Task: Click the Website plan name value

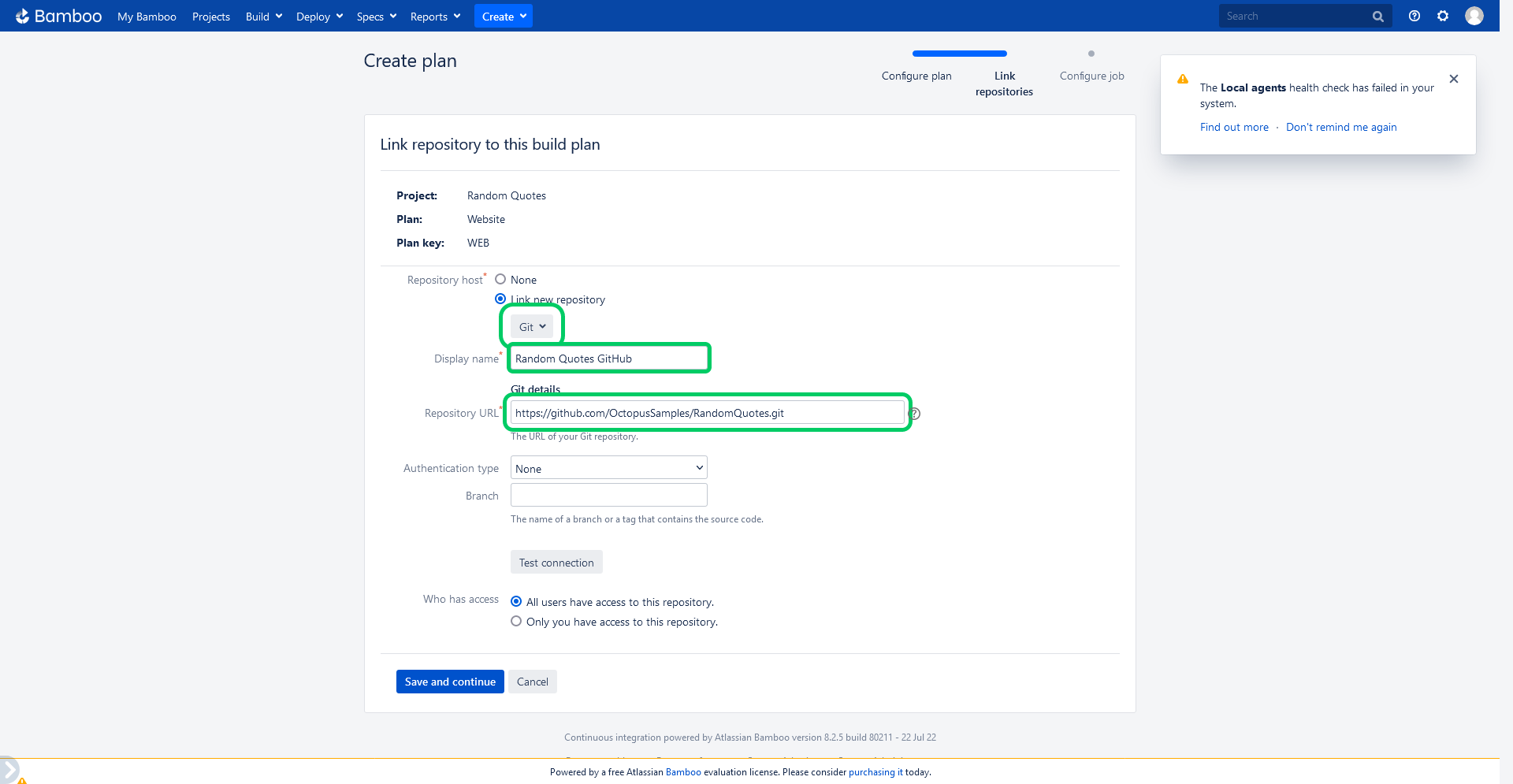Action: pos(486,219)
